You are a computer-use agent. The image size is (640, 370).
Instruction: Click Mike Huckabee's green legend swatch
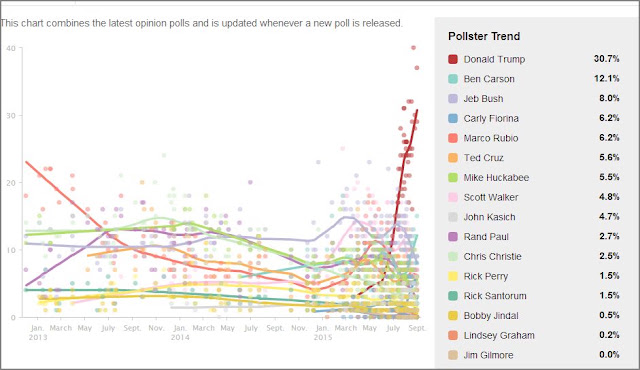coord(453,177)
